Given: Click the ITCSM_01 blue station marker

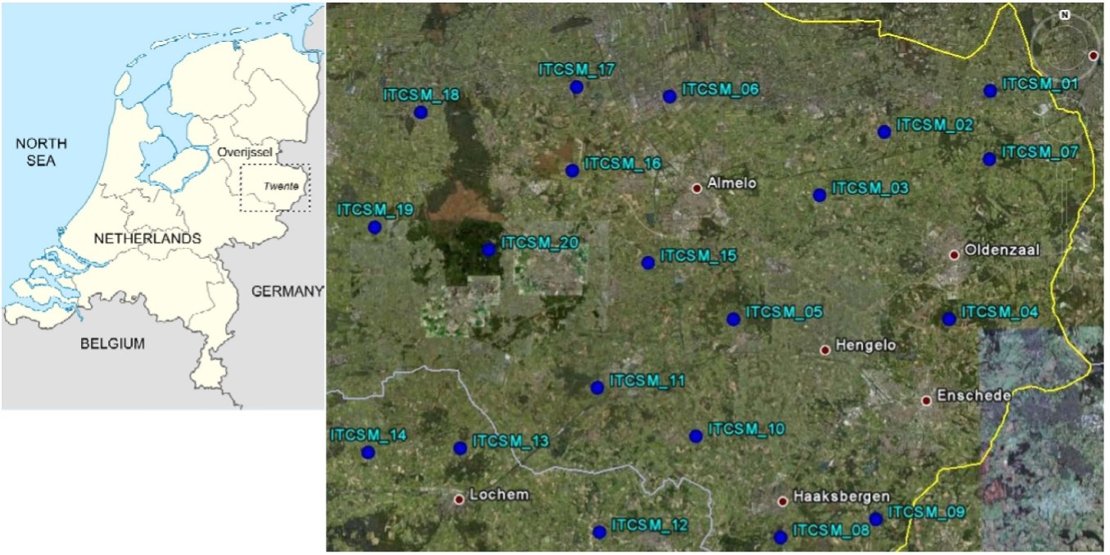Looking at the screenshot, I should [990, 90].
